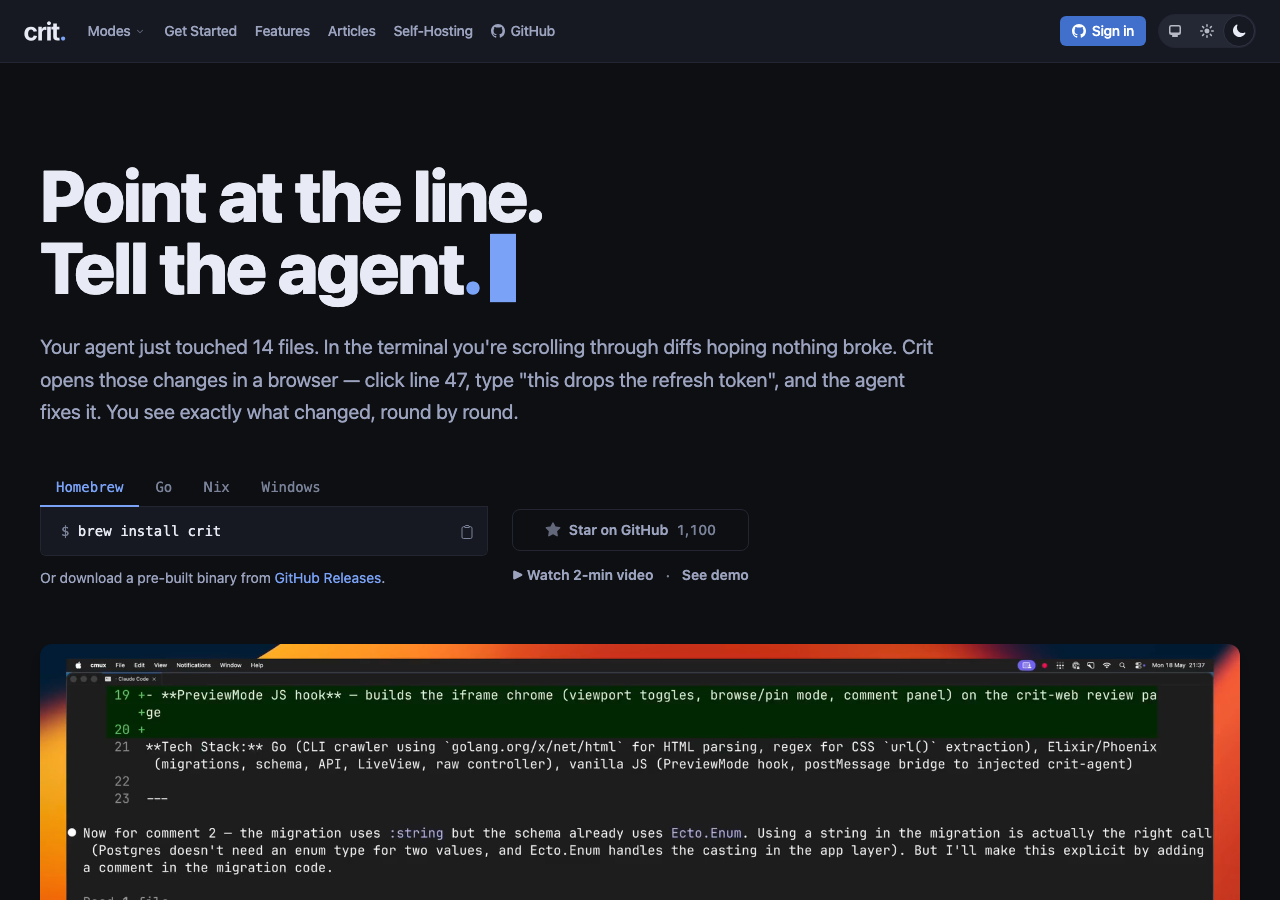Open the See demo link
Screen dimensions: 1280x900
[x=715, y=575]
